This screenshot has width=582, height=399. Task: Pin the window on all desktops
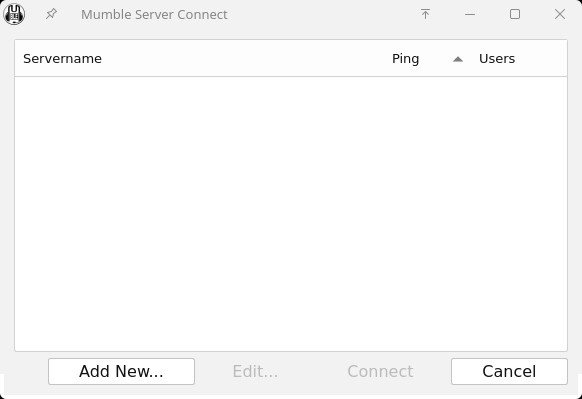click(51, 14)
